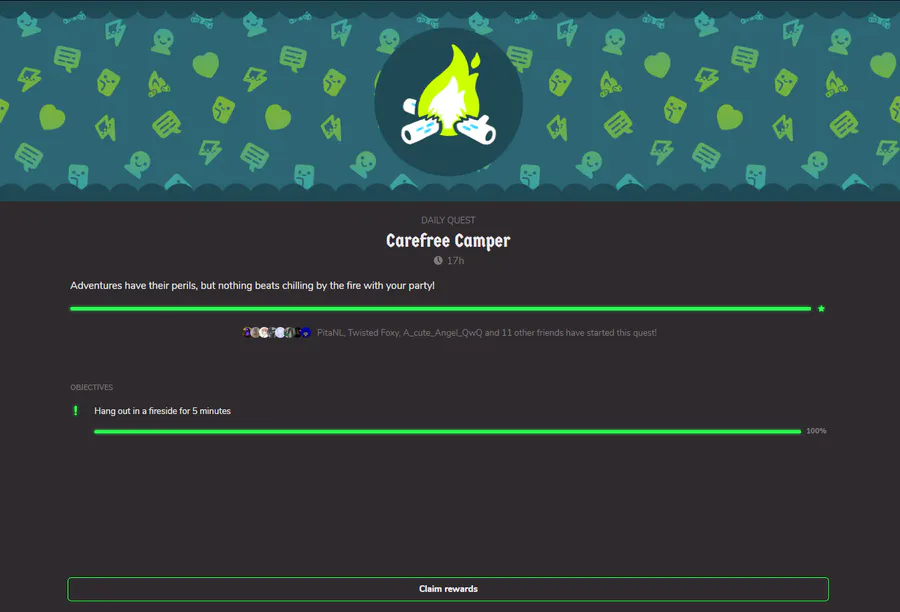The image size is (900, 612).
Task: Click the fireside objective progress bar
Action: 447,432
